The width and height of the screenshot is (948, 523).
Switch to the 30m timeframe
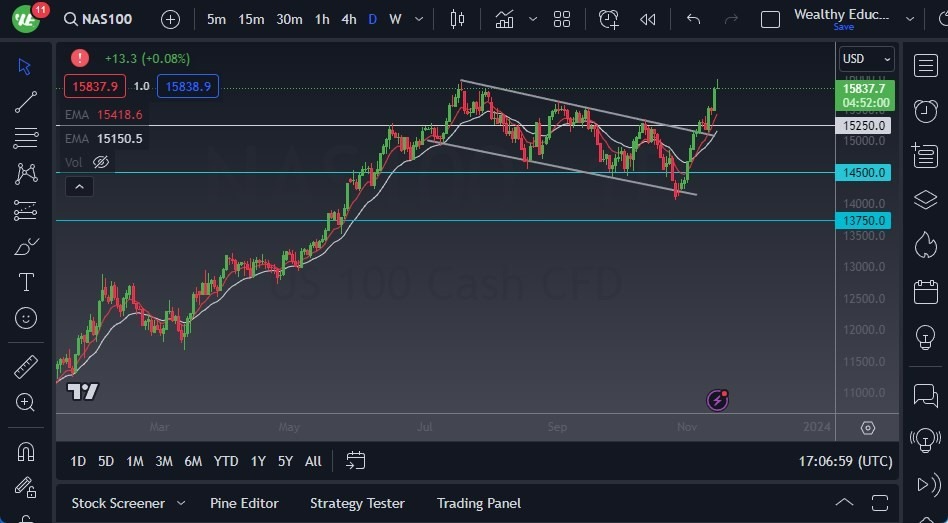pyautogui.click(x=289, y=19)
